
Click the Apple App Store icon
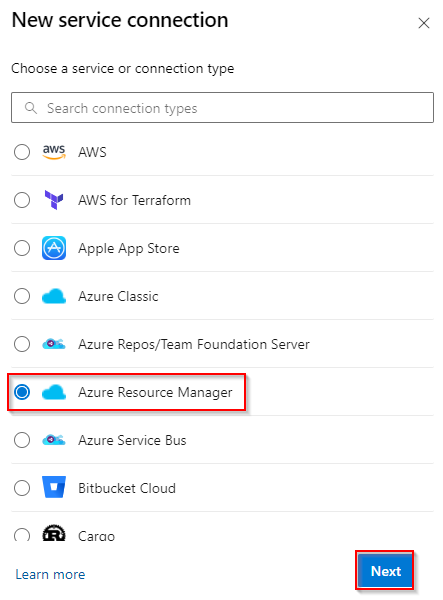(x=54, y=248)
